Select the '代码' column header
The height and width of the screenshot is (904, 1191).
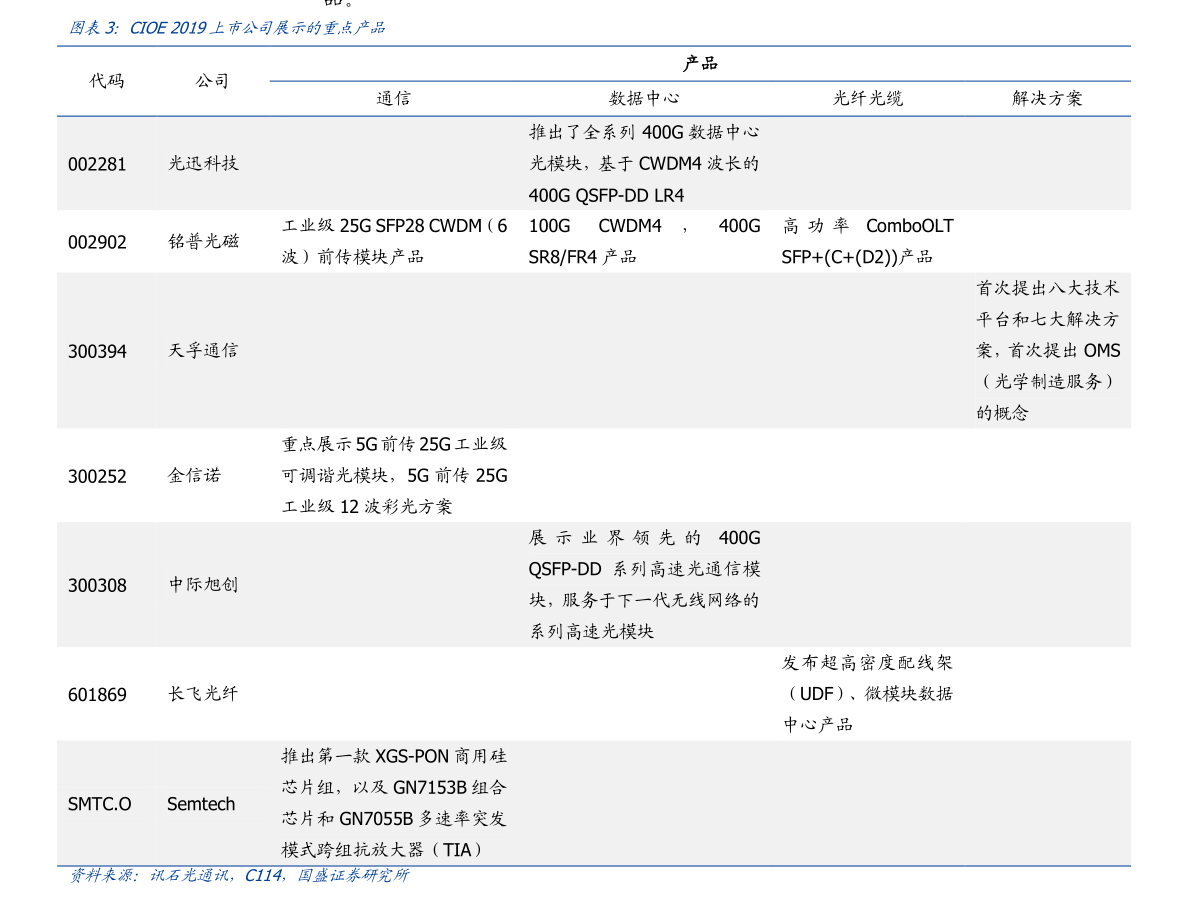pos(107,81)
